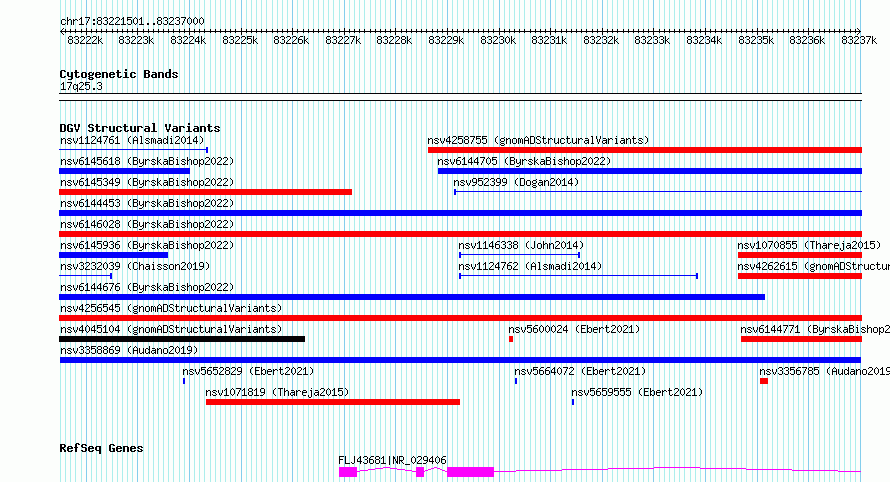Click the nsv1124761 (Alsmadi2014) variant label

pos(132,140)
